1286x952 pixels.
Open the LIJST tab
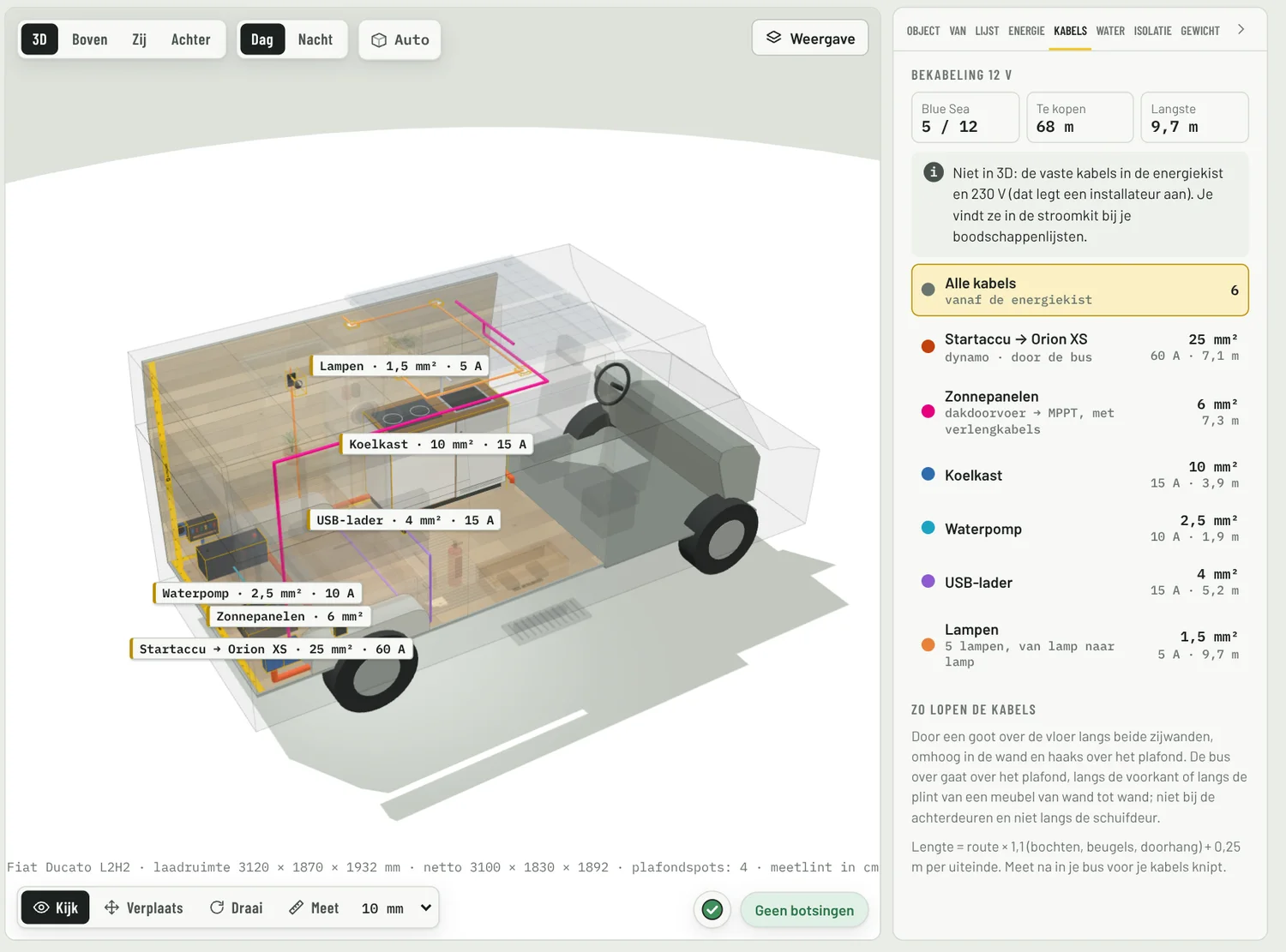coord(987,31)
